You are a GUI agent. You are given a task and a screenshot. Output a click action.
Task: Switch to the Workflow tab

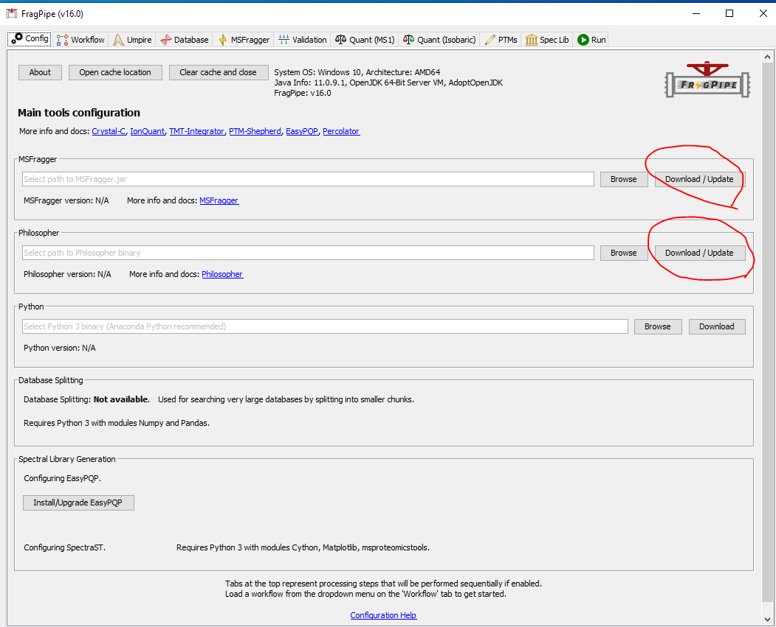[x=81, y=40]
